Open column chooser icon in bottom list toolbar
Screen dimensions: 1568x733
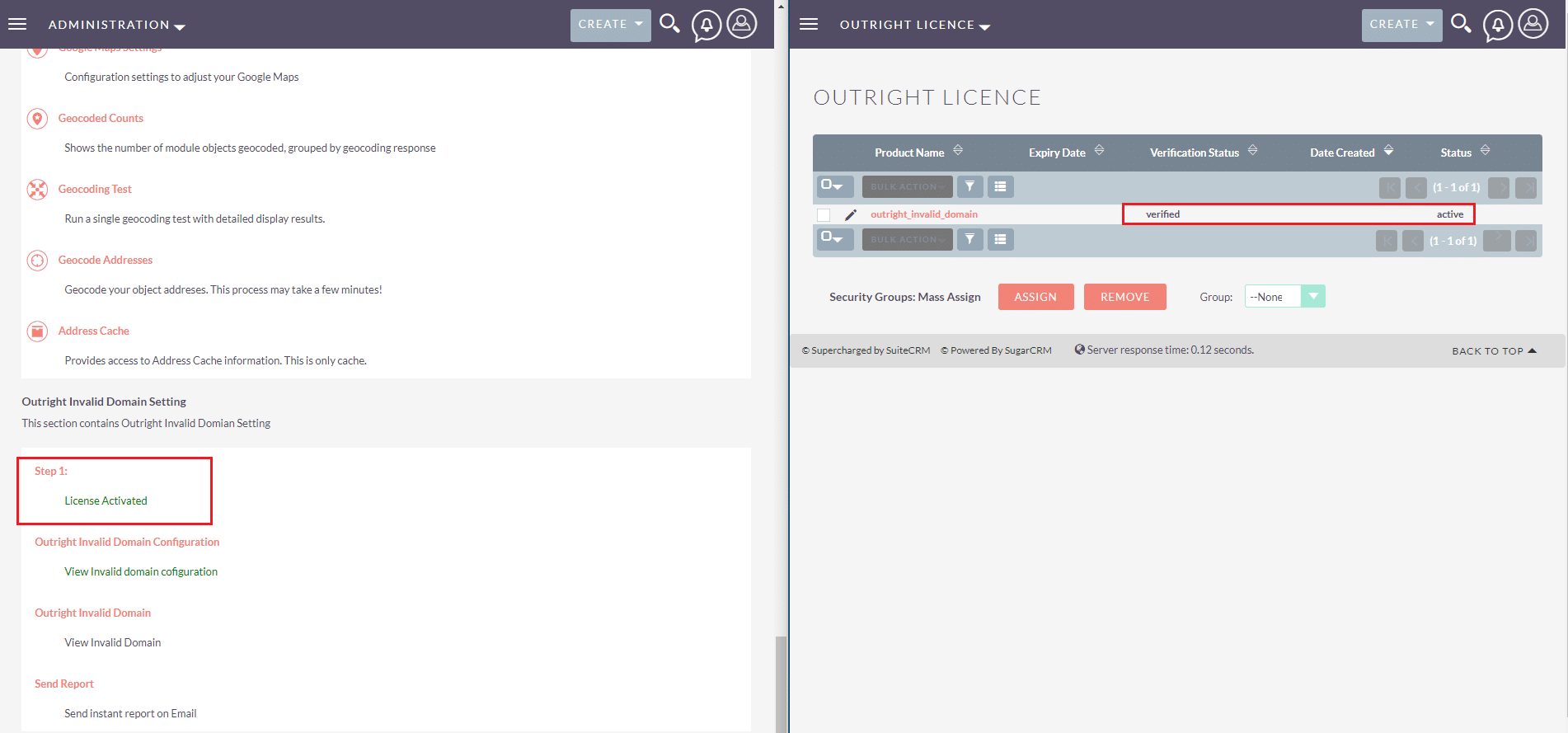[1000, 239]
